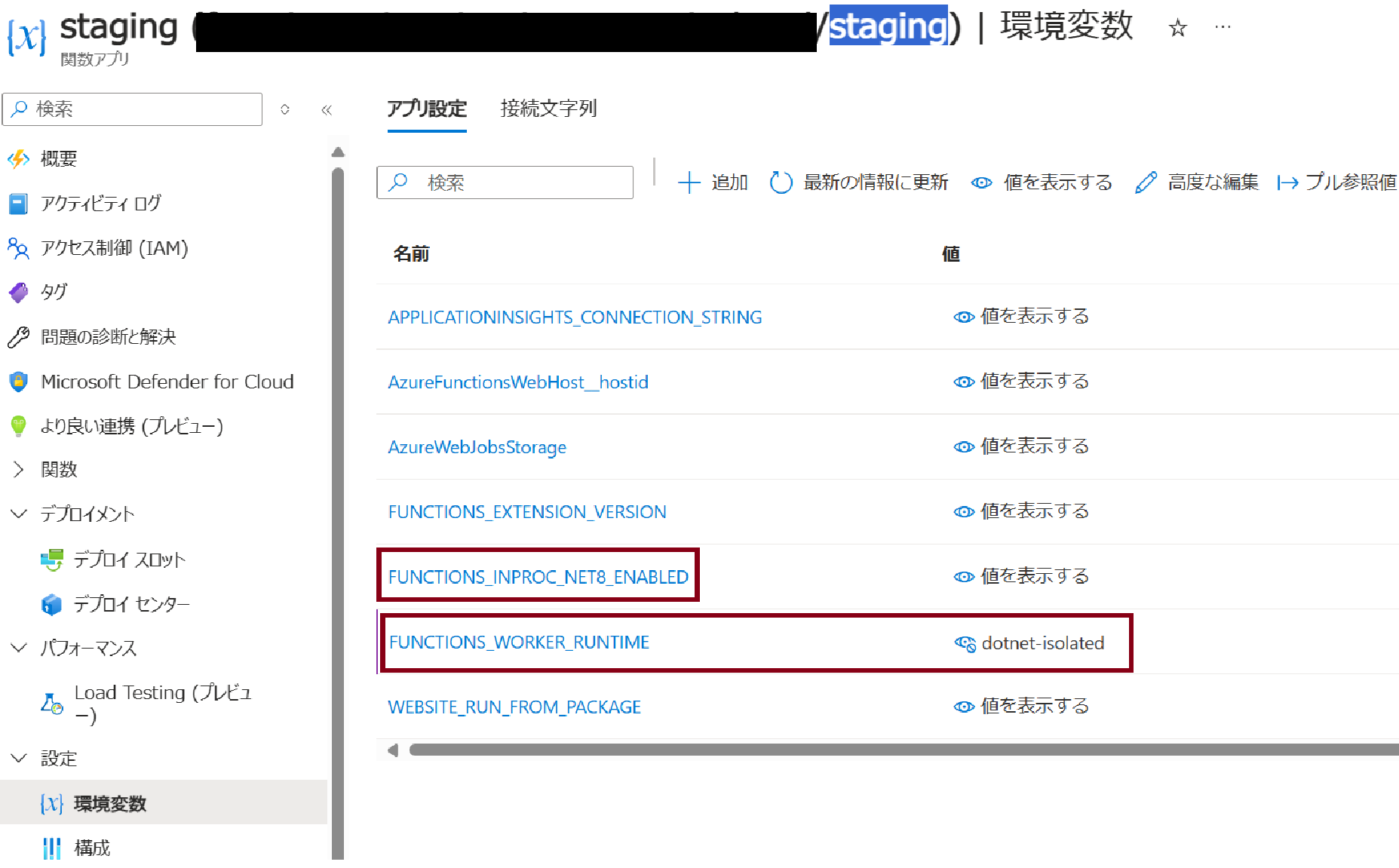Click the favorite star icon in header
The width and height of the screenshot is (1399, 868).
tap(1177, 29)
